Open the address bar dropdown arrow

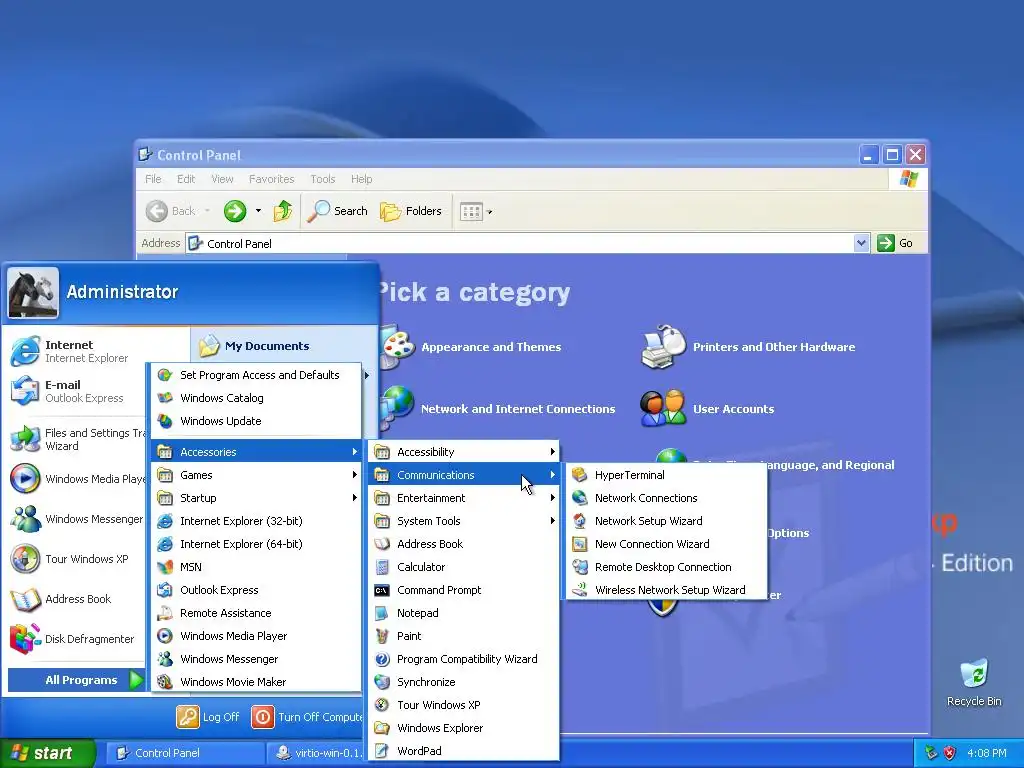point(861,243)
